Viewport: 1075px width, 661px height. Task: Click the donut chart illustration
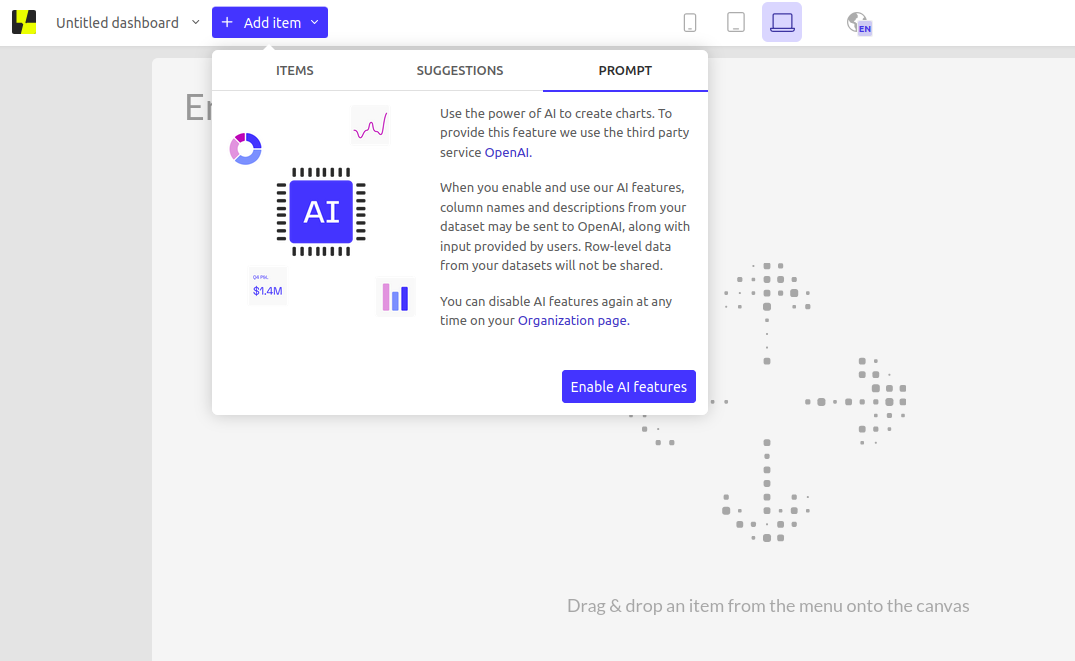coord(246,149)
